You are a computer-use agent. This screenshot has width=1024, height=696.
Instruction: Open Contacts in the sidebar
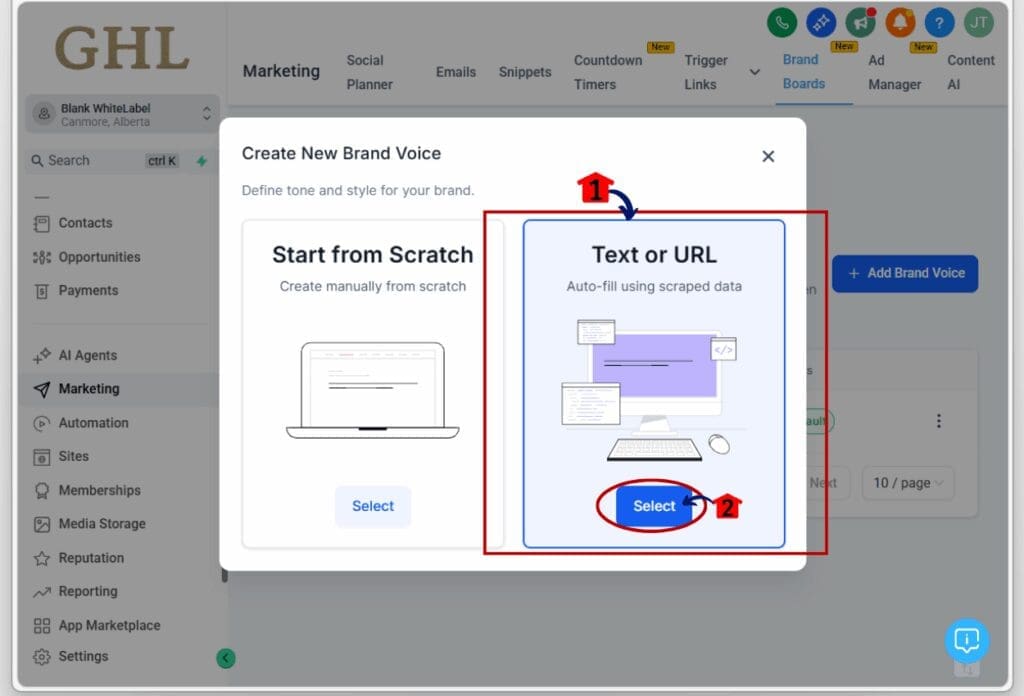point(86,223)
